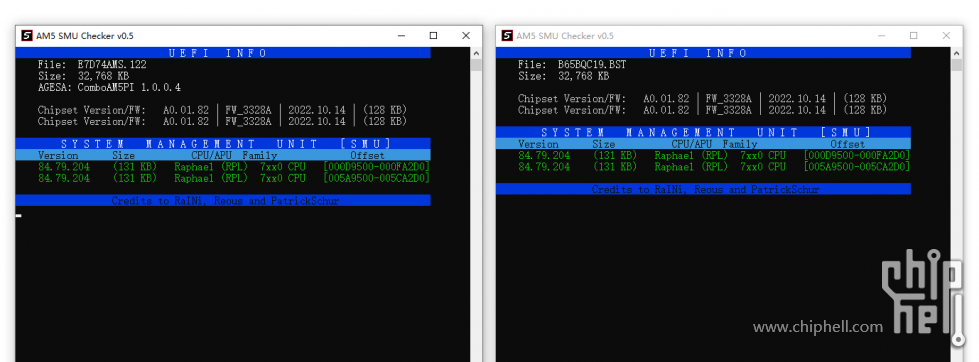Click offset '[000D9500-000FA2D0]' in the right window
Image resolution: width=979 pixels, height=362 pixels.
coord(857,155)
